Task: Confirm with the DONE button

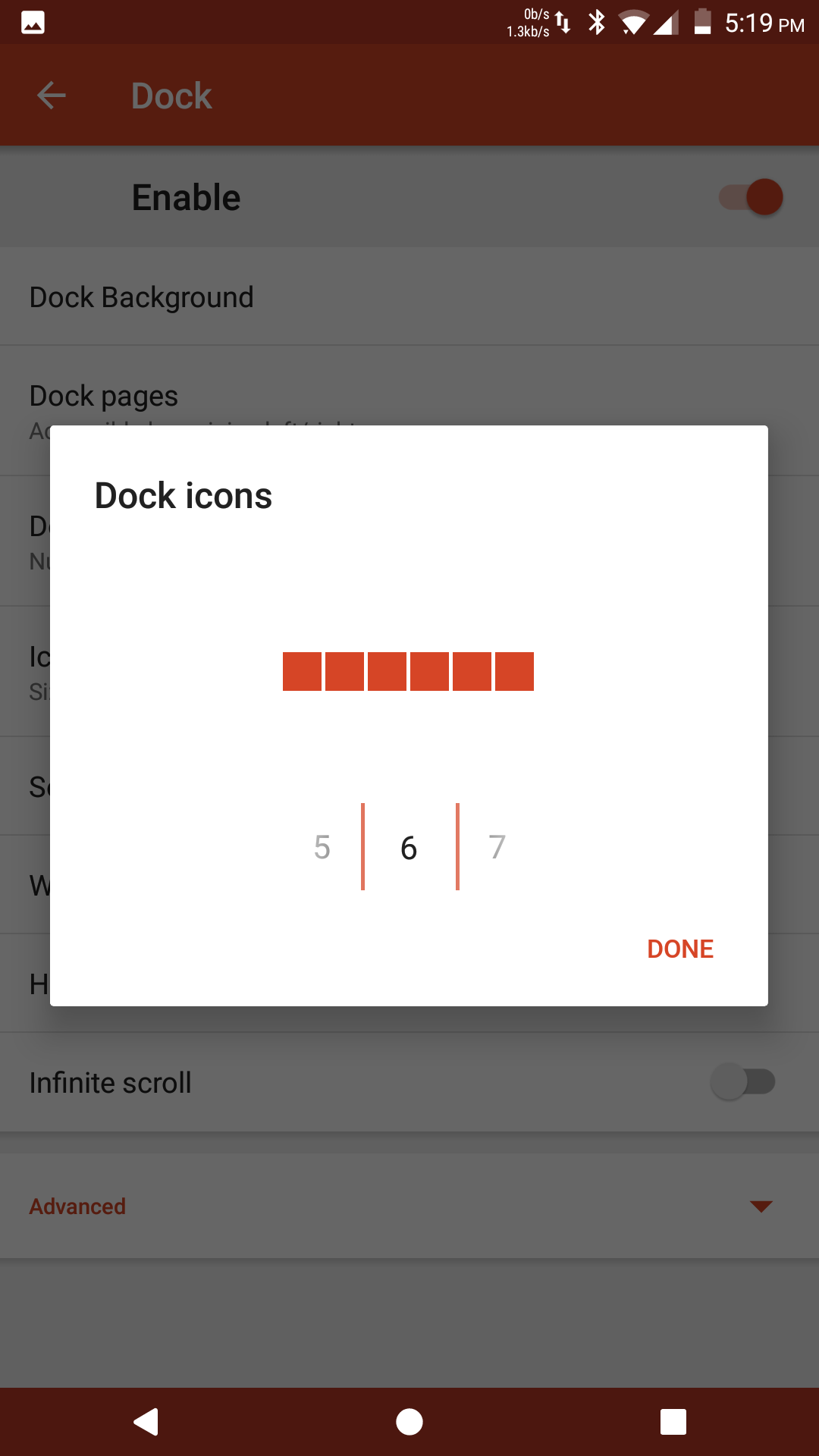Action: (x=680, y=949)
